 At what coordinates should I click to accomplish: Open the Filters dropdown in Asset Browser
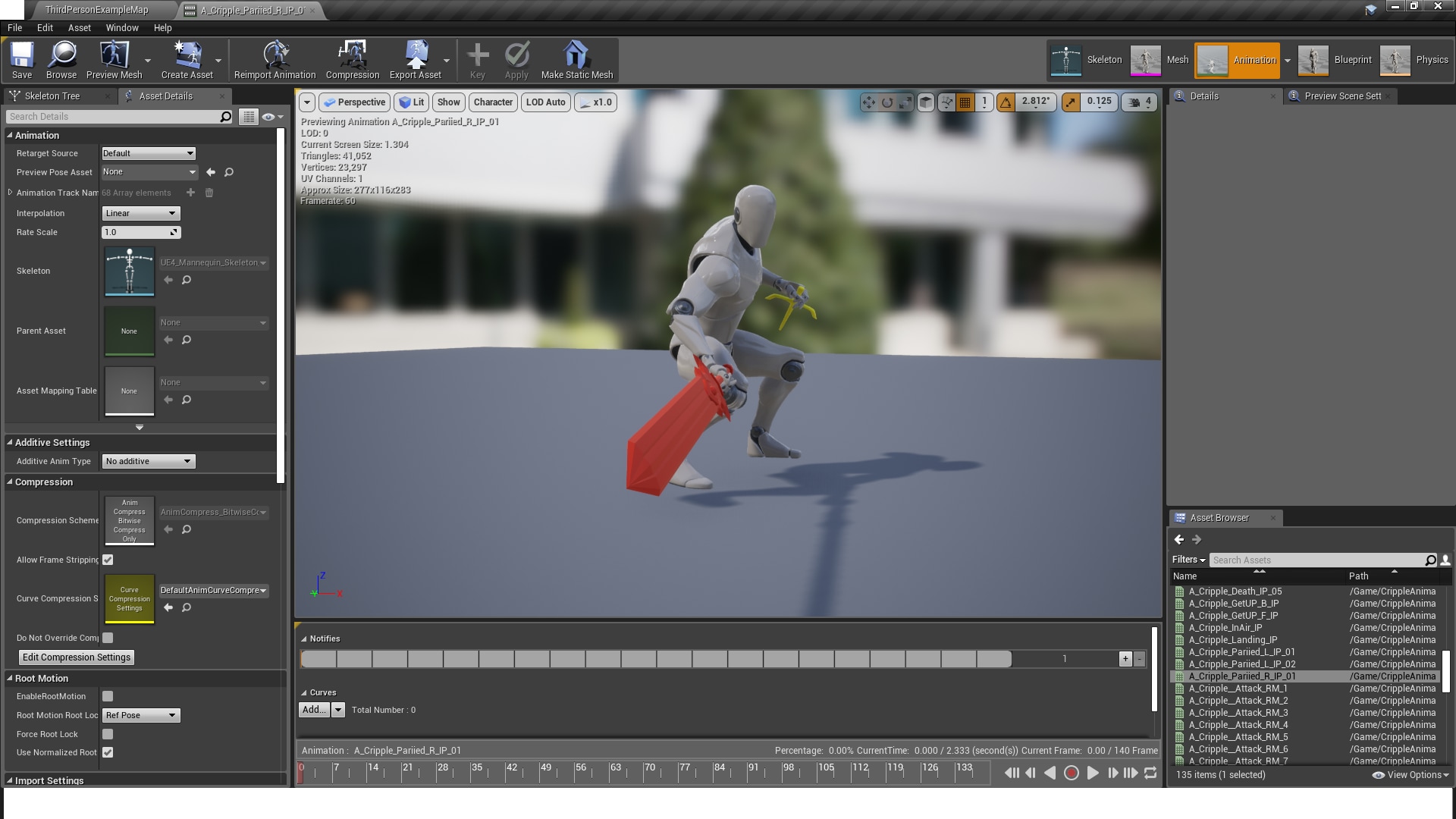(x=1188, y=560)
